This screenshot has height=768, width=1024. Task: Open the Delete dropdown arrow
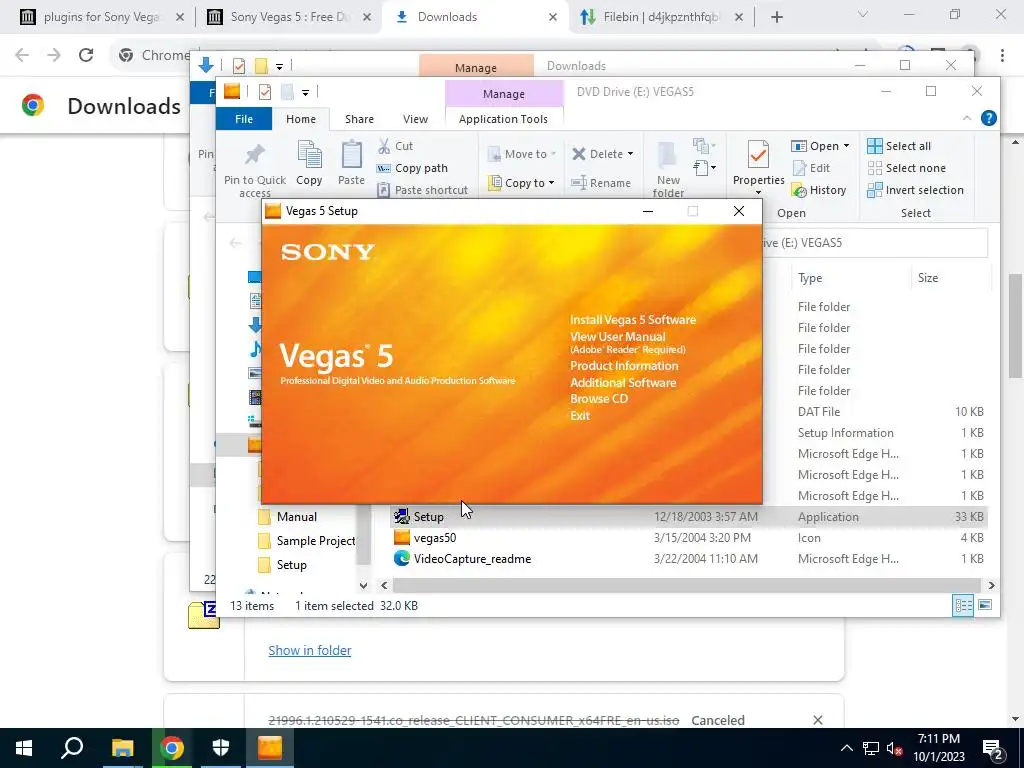(630, 154)
